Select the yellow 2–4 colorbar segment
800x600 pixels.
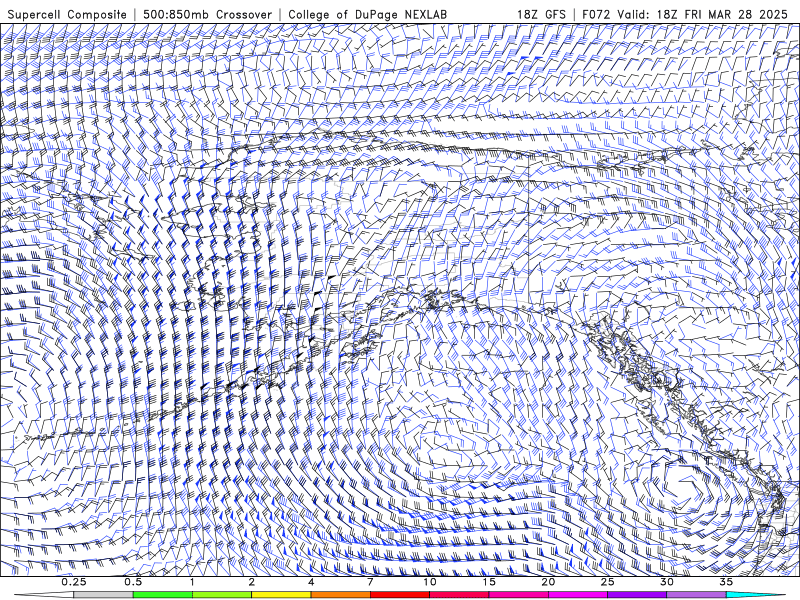pos(281,595)
